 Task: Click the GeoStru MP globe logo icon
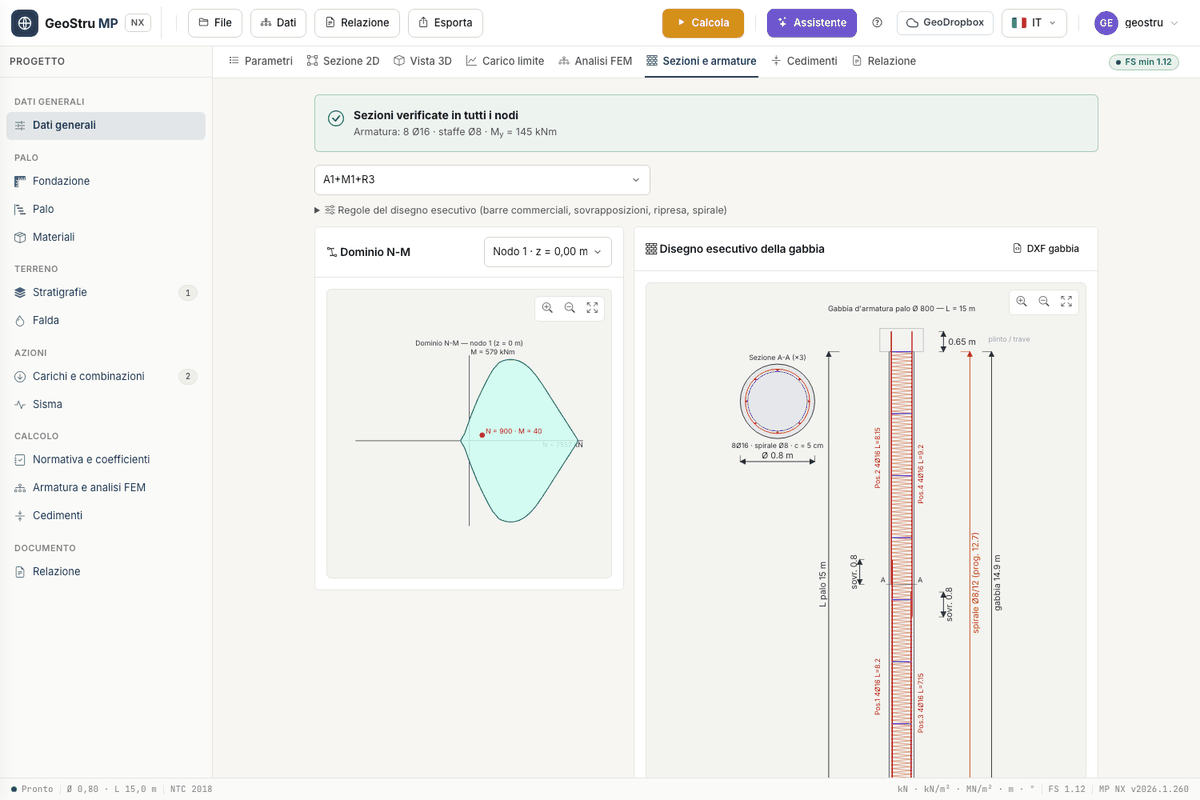point(25,23)
